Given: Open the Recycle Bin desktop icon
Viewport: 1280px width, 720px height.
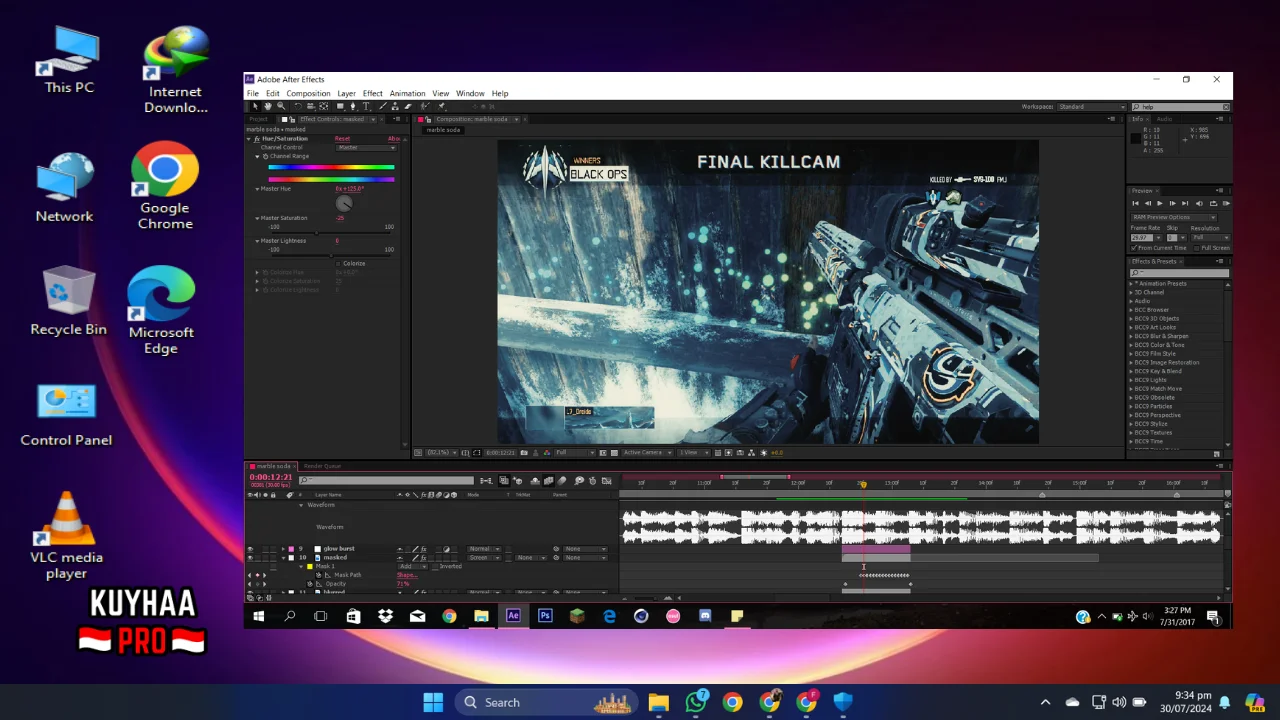Looking at the screenshot, I should coord(68,300).
